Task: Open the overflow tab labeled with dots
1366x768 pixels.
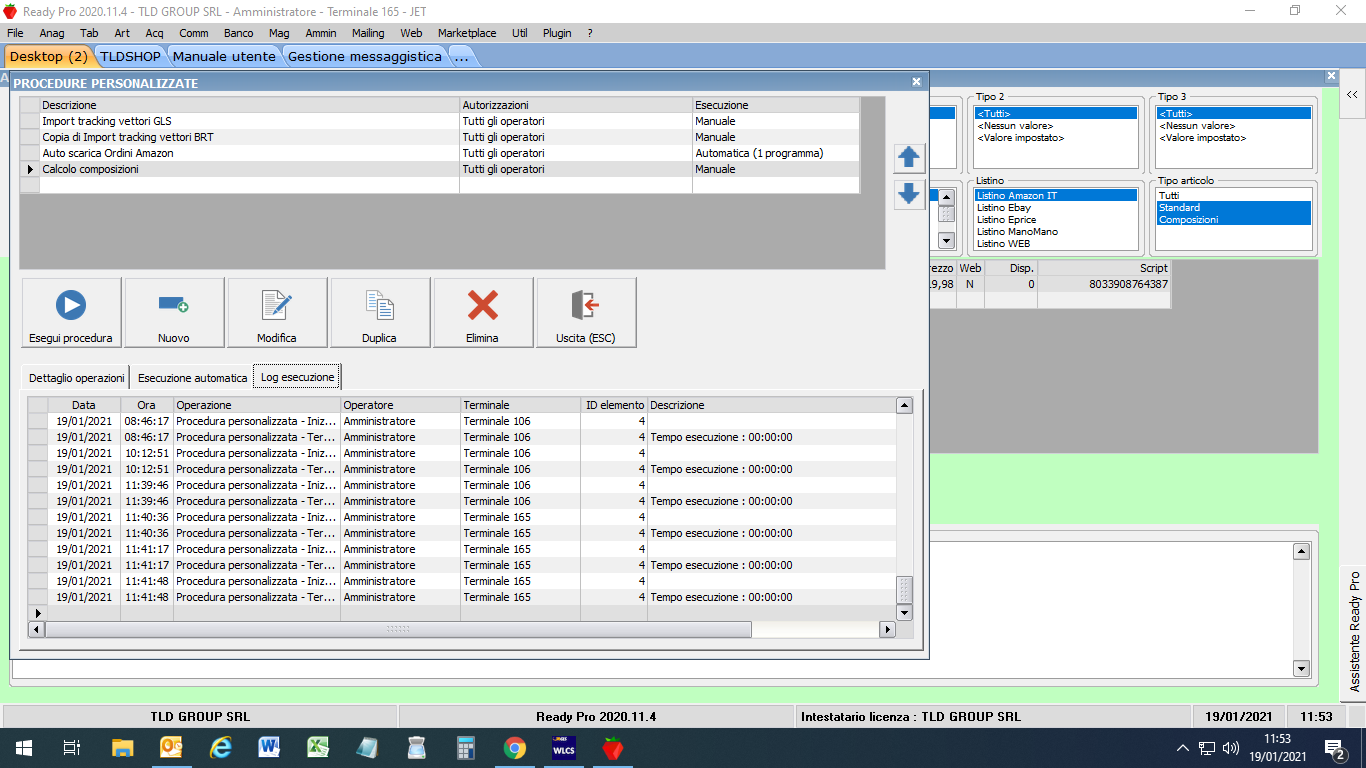Action: click(462, 56)
